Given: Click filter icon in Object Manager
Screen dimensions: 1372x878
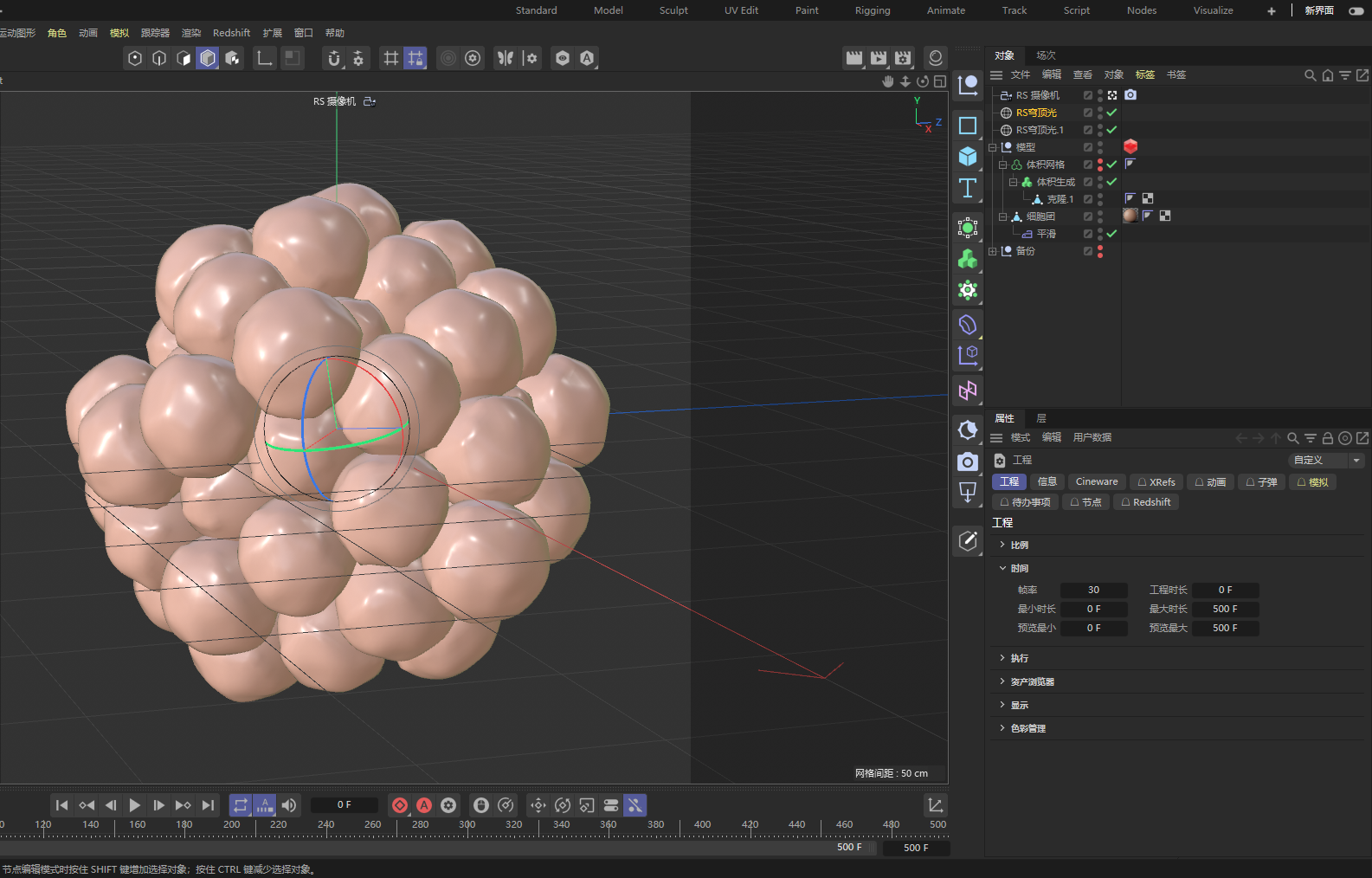Looking at the screenshot, I should (x=1345, y=75).
